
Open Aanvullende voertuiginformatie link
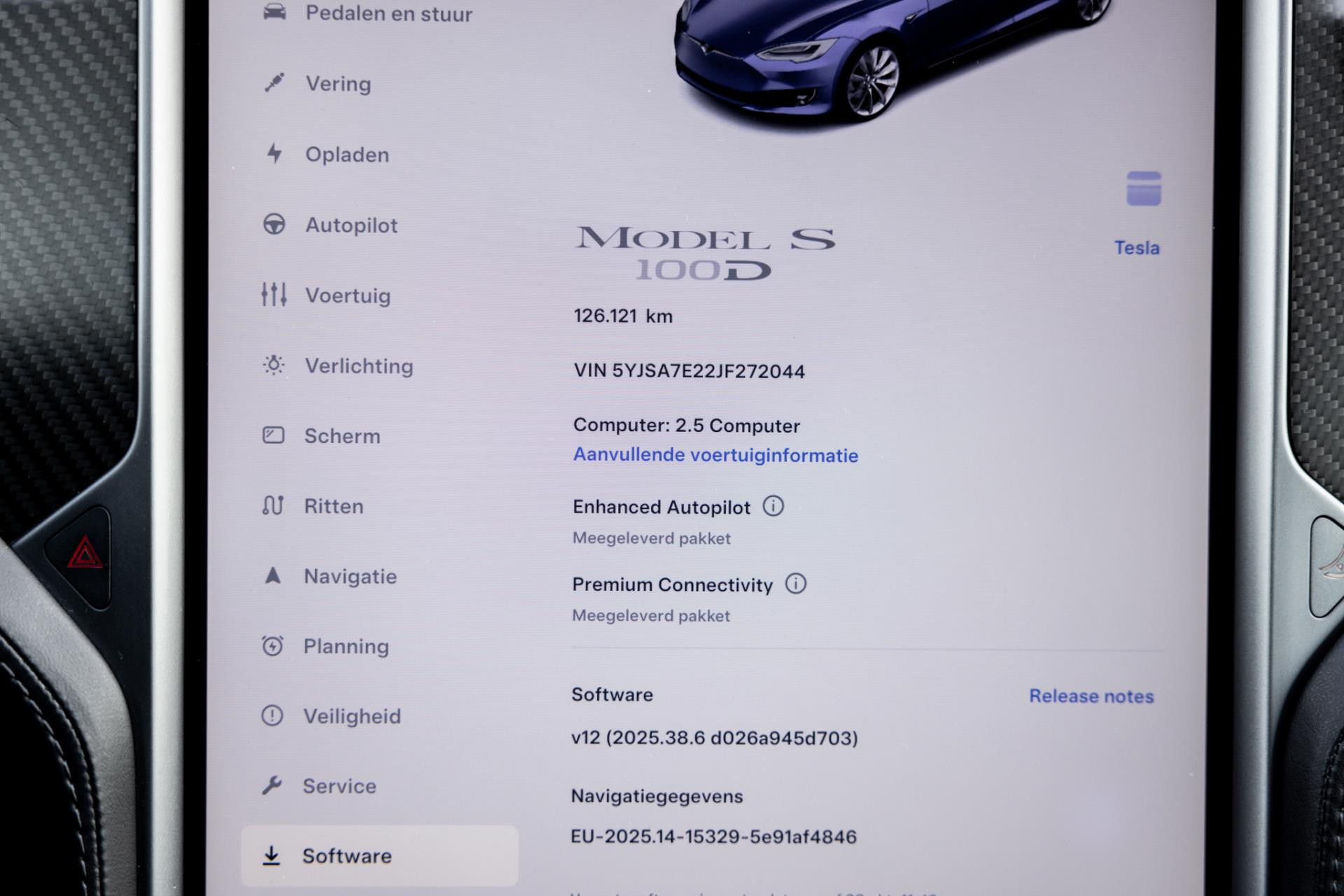[x=715, y=455]
